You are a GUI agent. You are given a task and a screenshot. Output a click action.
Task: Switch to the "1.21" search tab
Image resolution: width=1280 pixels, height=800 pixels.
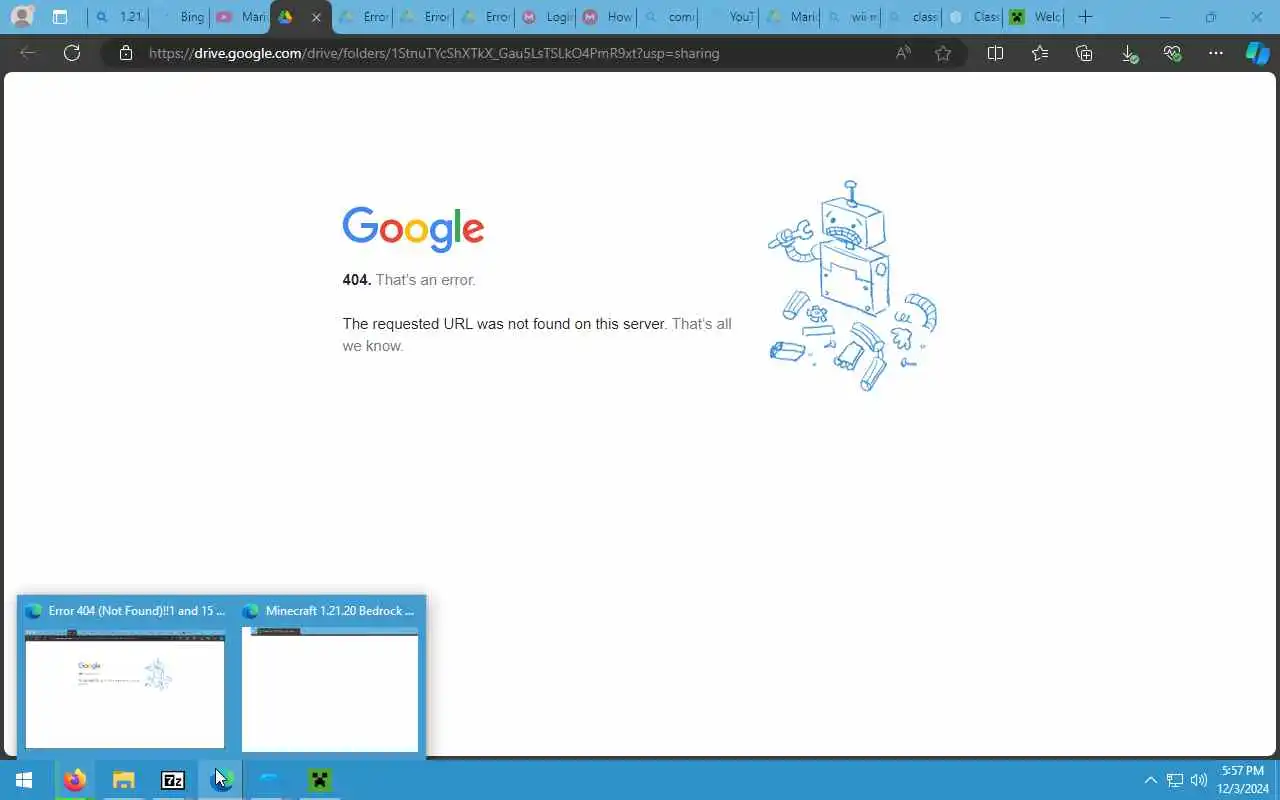coord(118,17)
